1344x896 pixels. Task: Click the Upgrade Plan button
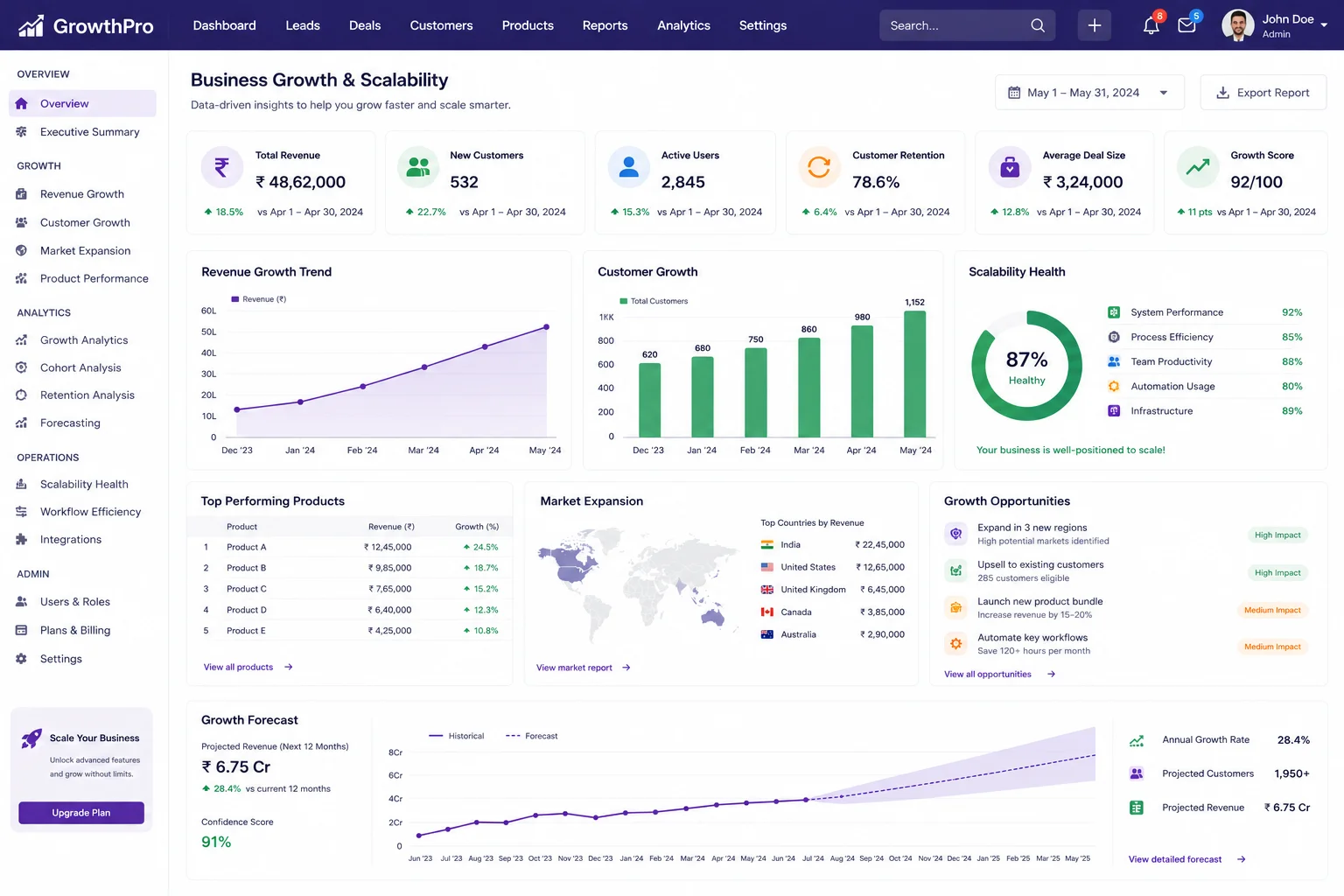(x=81, y=813)
